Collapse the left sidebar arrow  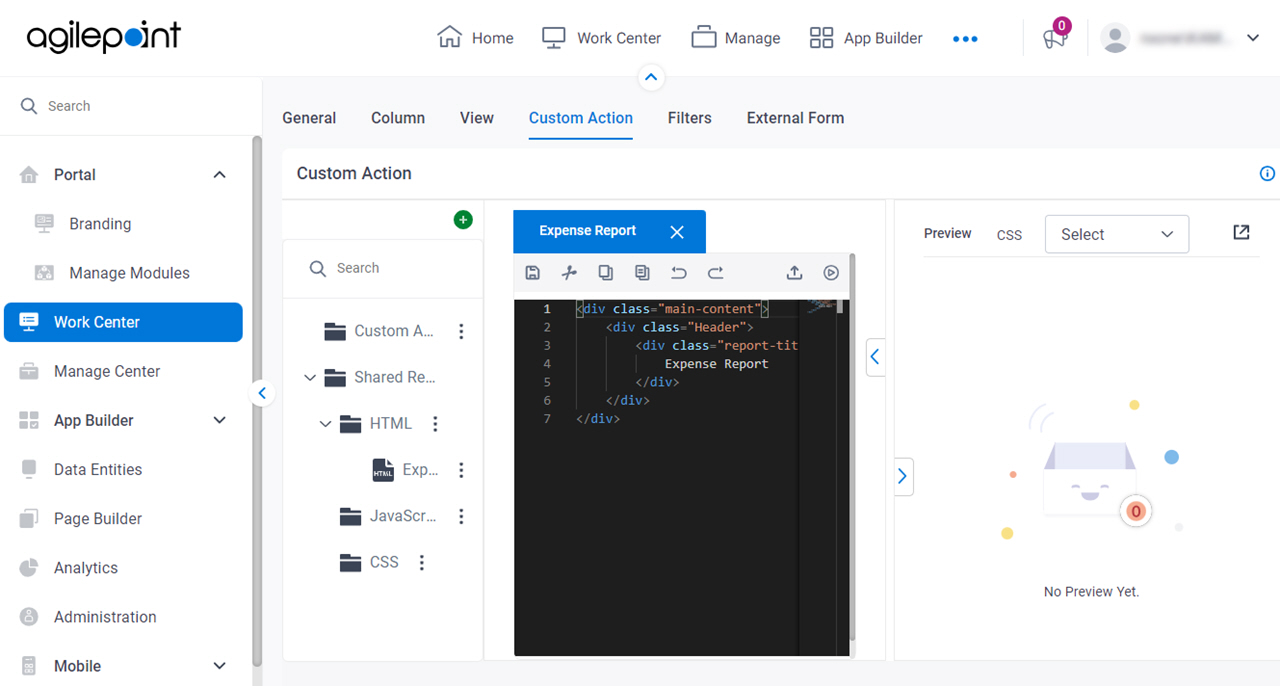coord(261,393)
